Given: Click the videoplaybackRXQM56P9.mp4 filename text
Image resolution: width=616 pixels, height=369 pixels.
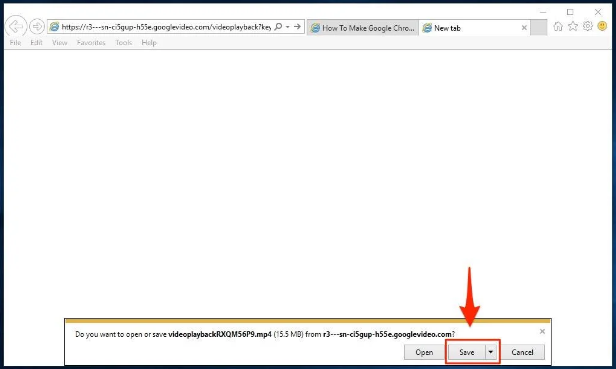Looking at the screenshot, I should (220, 334).
